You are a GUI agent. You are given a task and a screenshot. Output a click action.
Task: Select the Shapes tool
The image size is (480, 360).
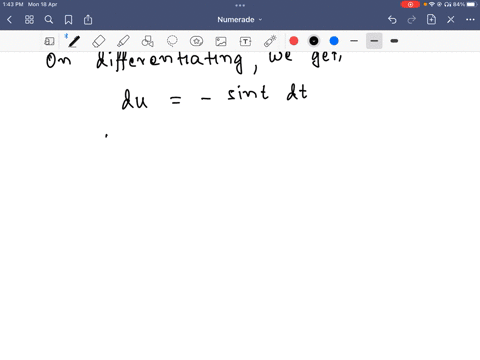(x=147, y=41)
